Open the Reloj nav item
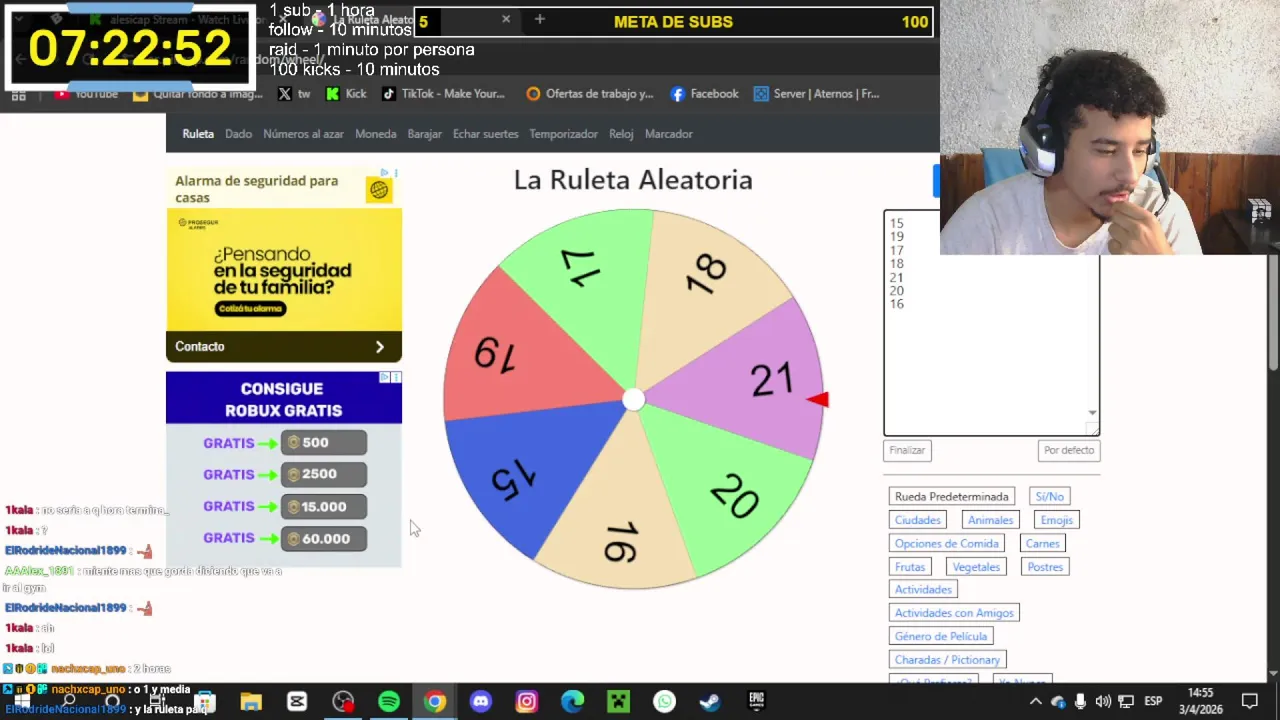This screenshot has height=720, width=1280. (621, 134)
